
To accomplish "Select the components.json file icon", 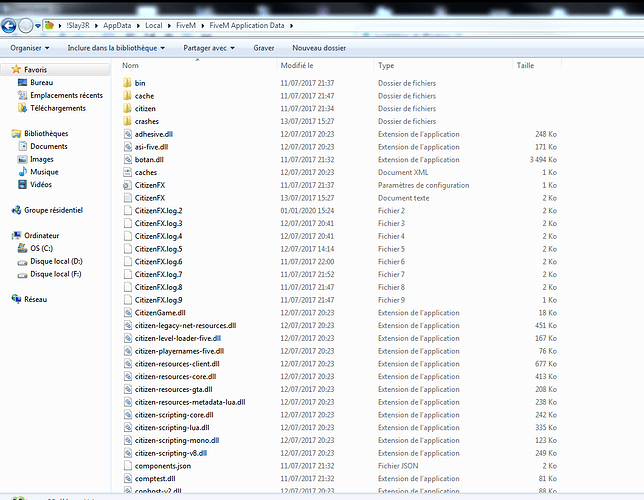I will (x=128, y=465).
